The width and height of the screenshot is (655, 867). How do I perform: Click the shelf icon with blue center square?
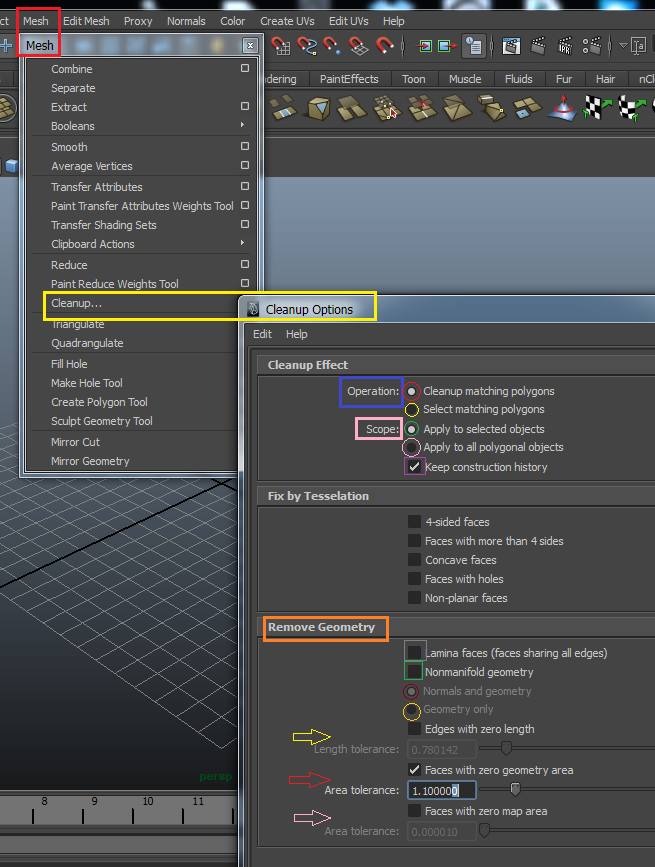[x=526, y=108]
